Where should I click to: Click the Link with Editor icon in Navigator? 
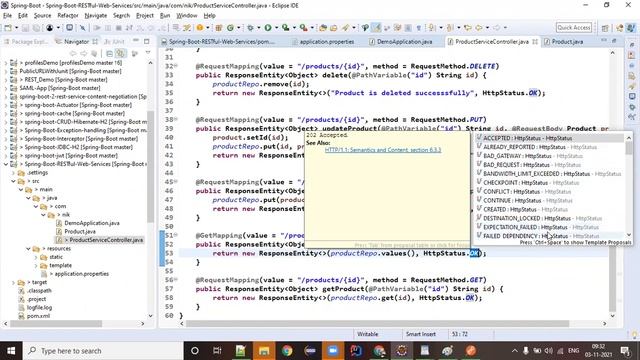click(x=120, y=53)
